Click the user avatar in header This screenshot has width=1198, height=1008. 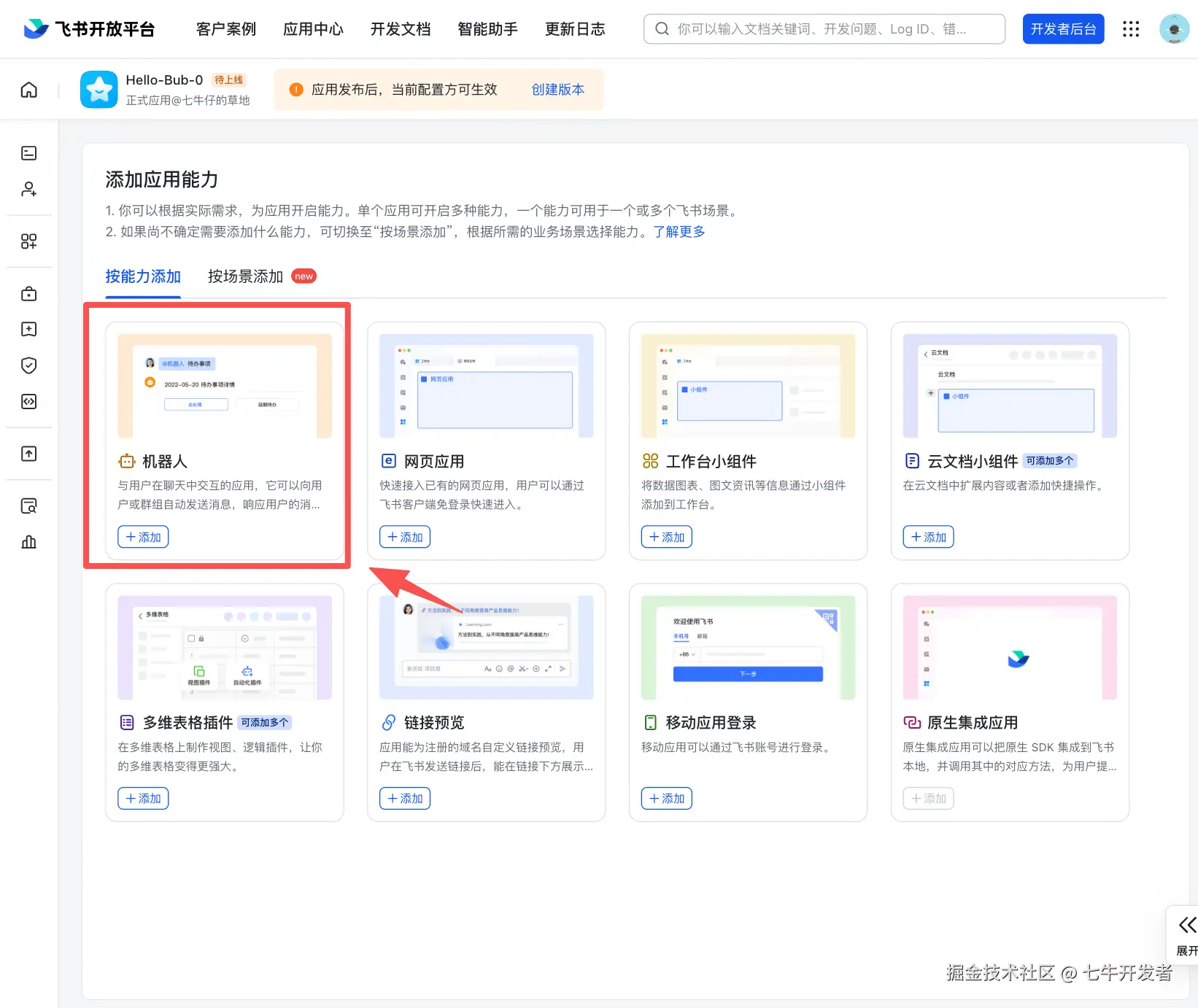(x=1174, y=29)
